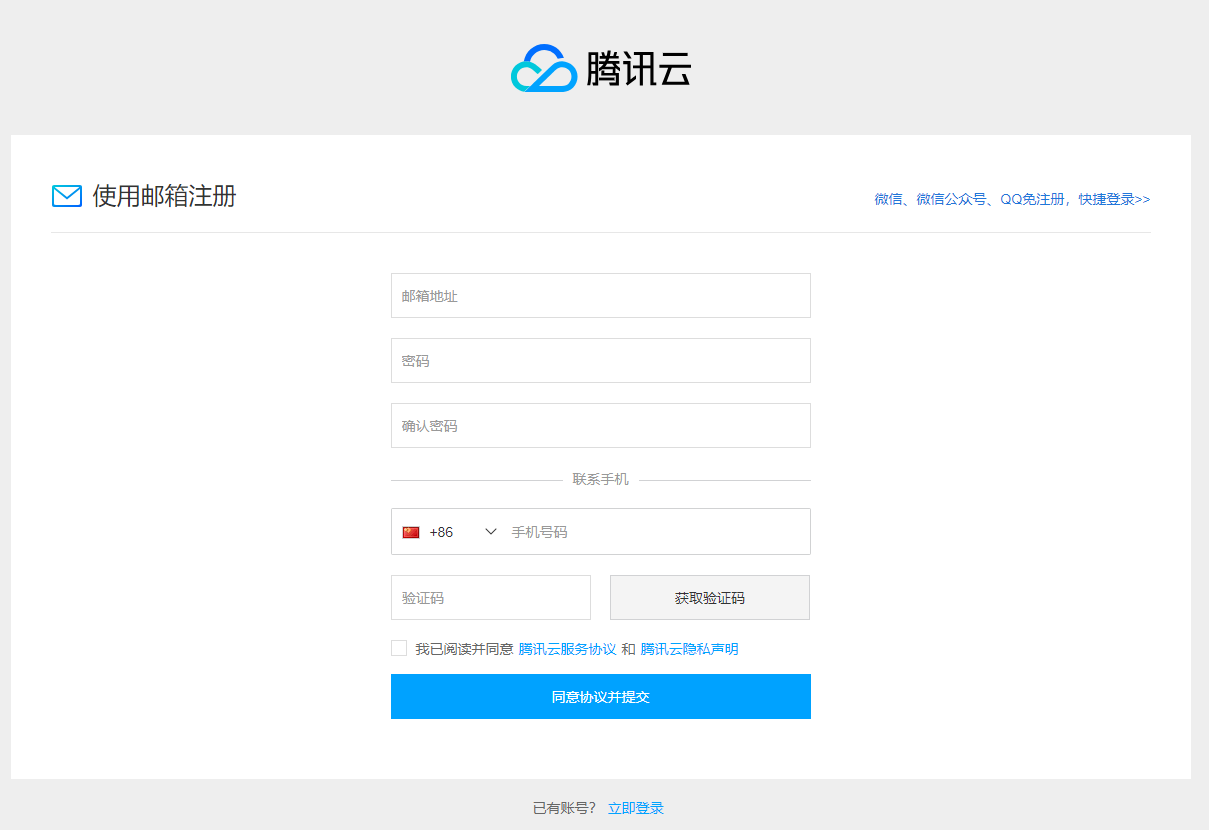The width and height of the screenshot is (1209, 830).
Task: Focus the 邮箱地址 email input field
Action: point(601,296)
